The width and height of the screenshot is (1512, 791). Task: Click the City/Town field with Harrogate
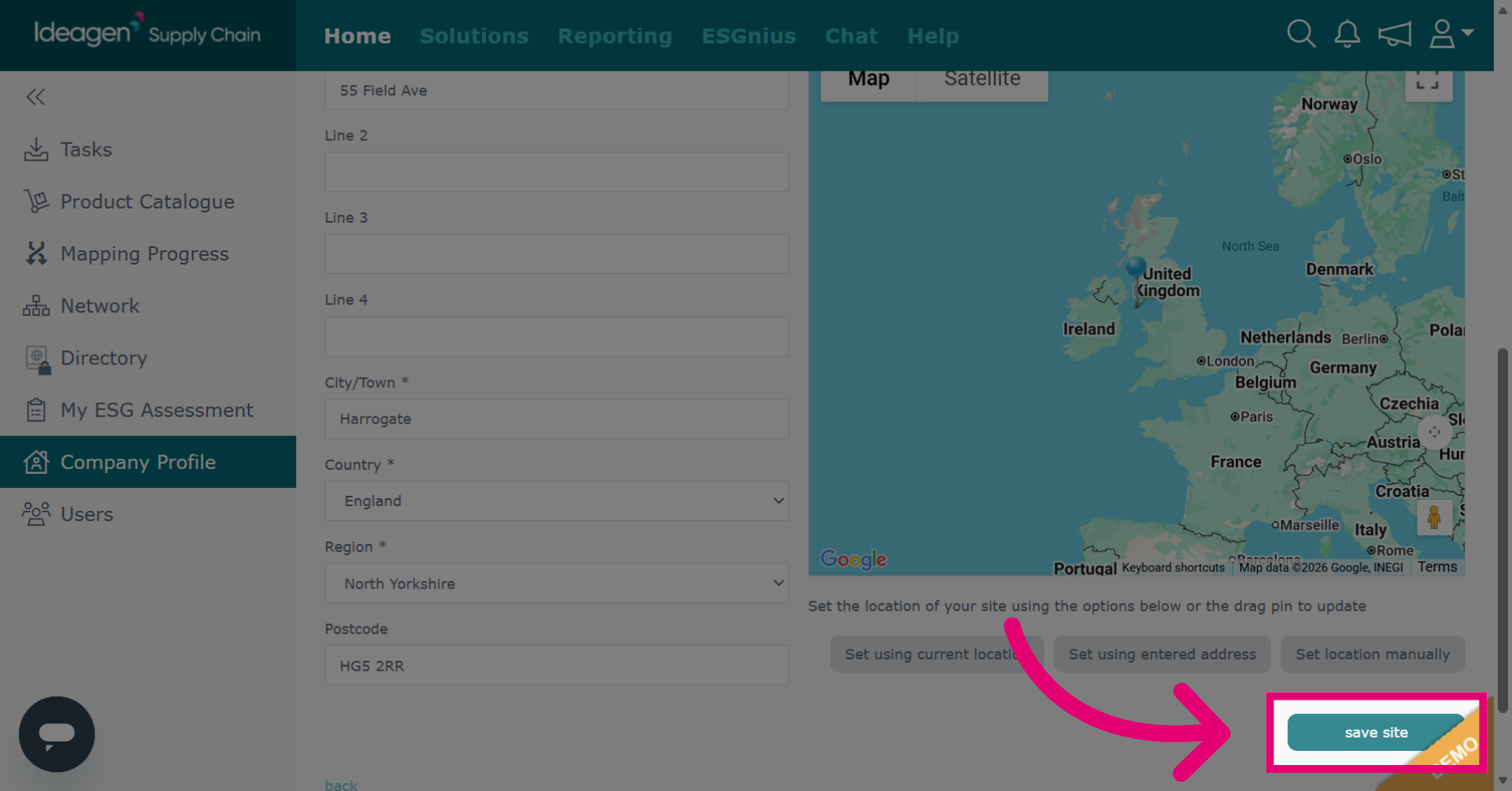click(x=557, y=419)
